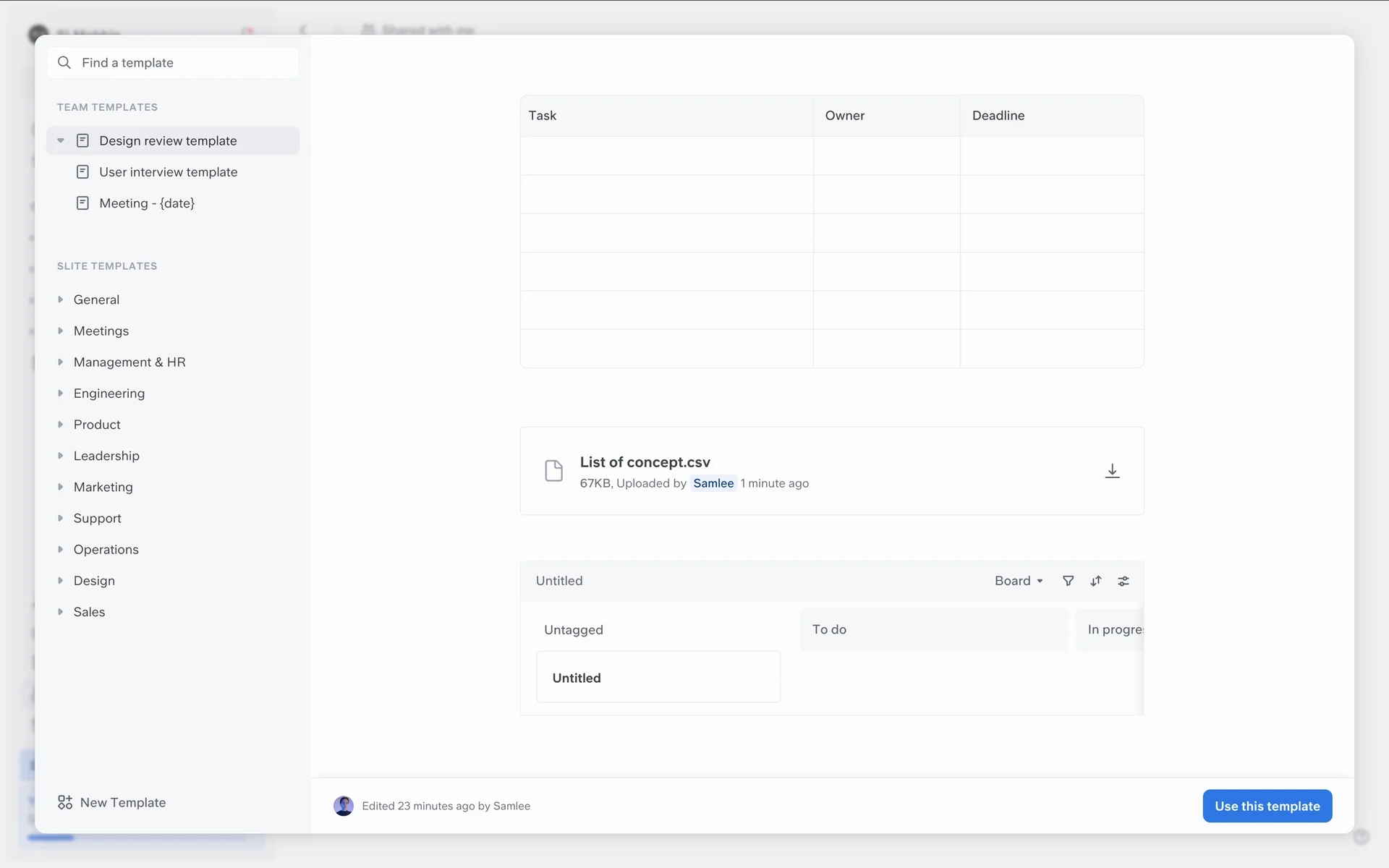The height and width of the screenshot is (868, 1389).
Task: Open the board filter icon
Action: coord(1068,581)
